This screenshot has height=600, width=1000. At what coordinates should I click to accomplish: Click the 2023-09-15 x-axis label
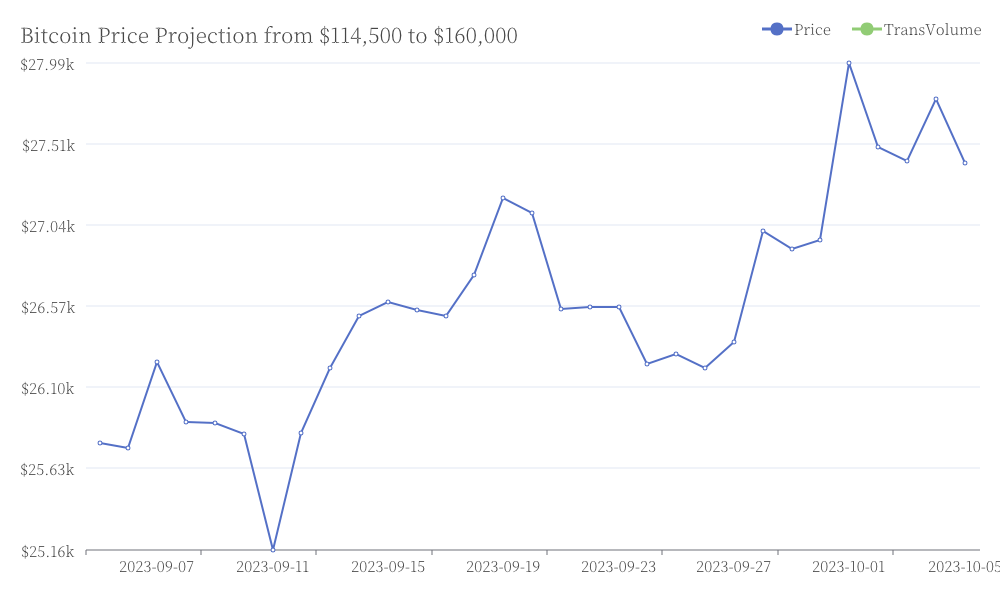click(388, 567)
